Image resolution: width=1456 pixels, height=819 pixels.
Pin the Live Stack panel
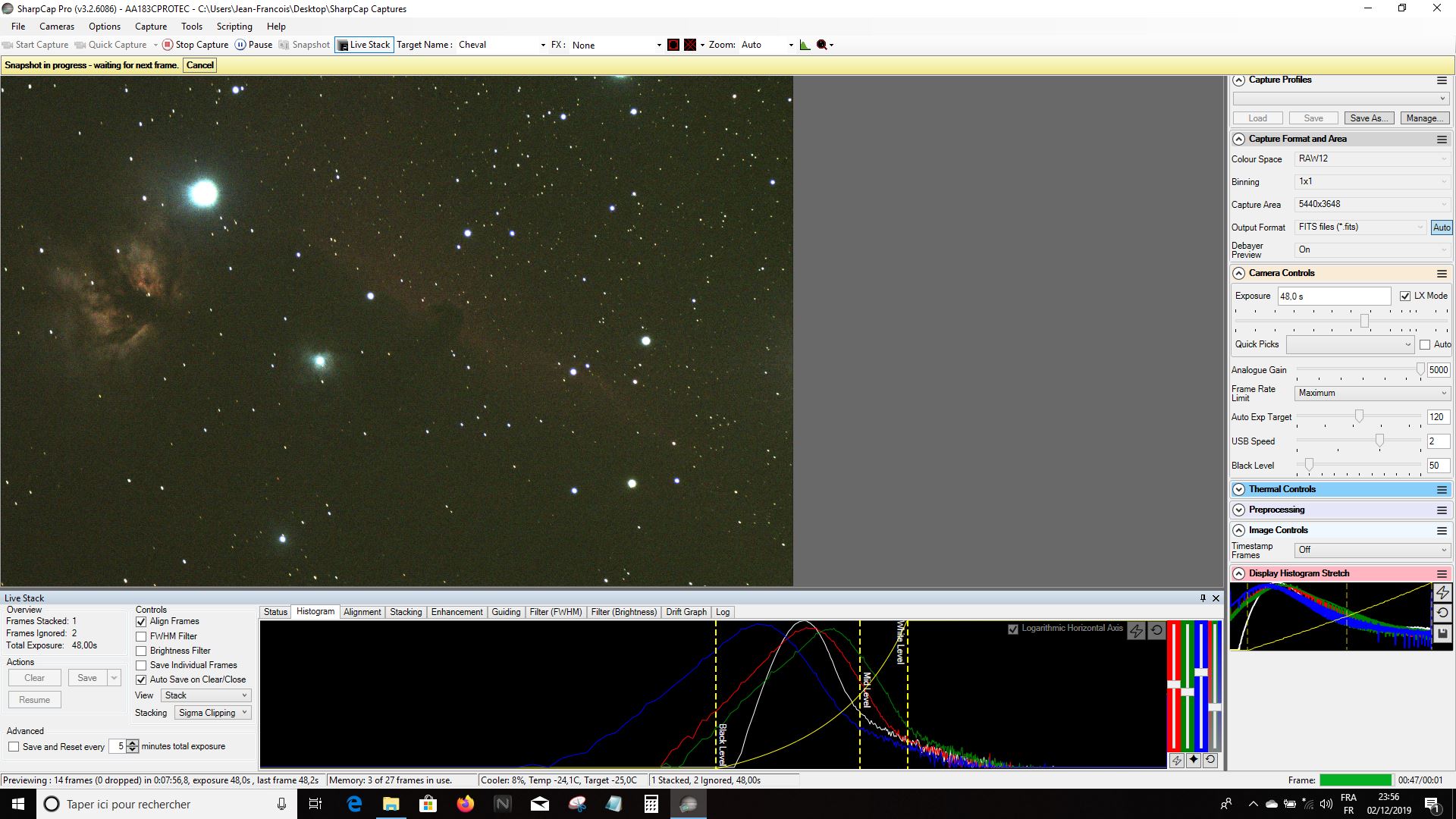click(x=1203, y=598)
